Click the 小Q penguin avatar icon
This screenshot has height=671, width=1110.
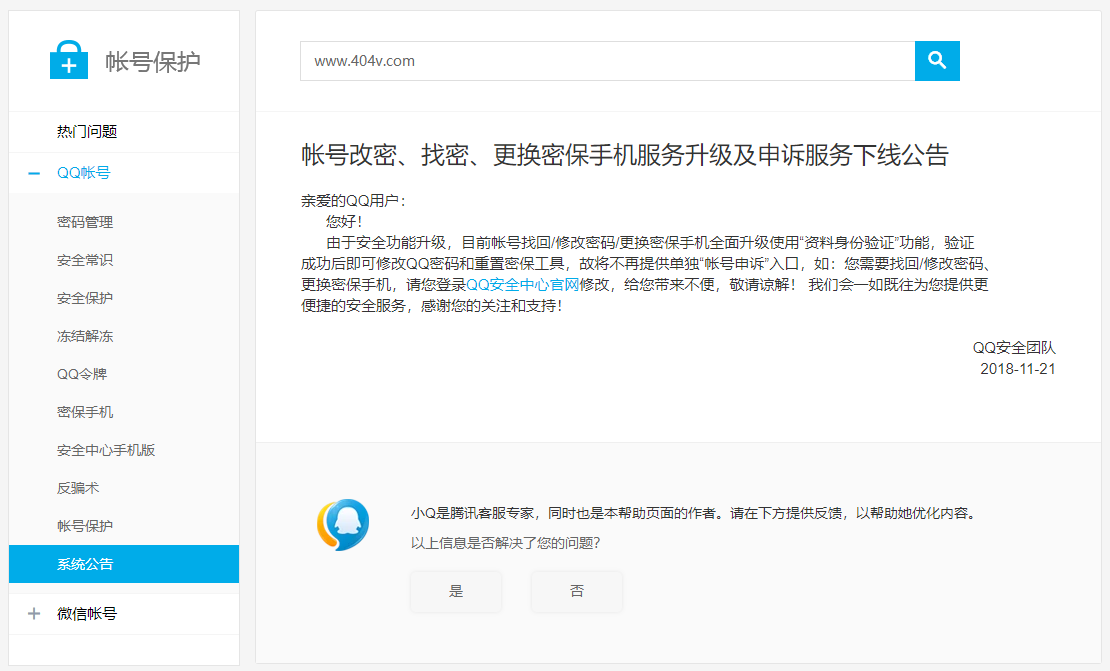click(343, 525)
